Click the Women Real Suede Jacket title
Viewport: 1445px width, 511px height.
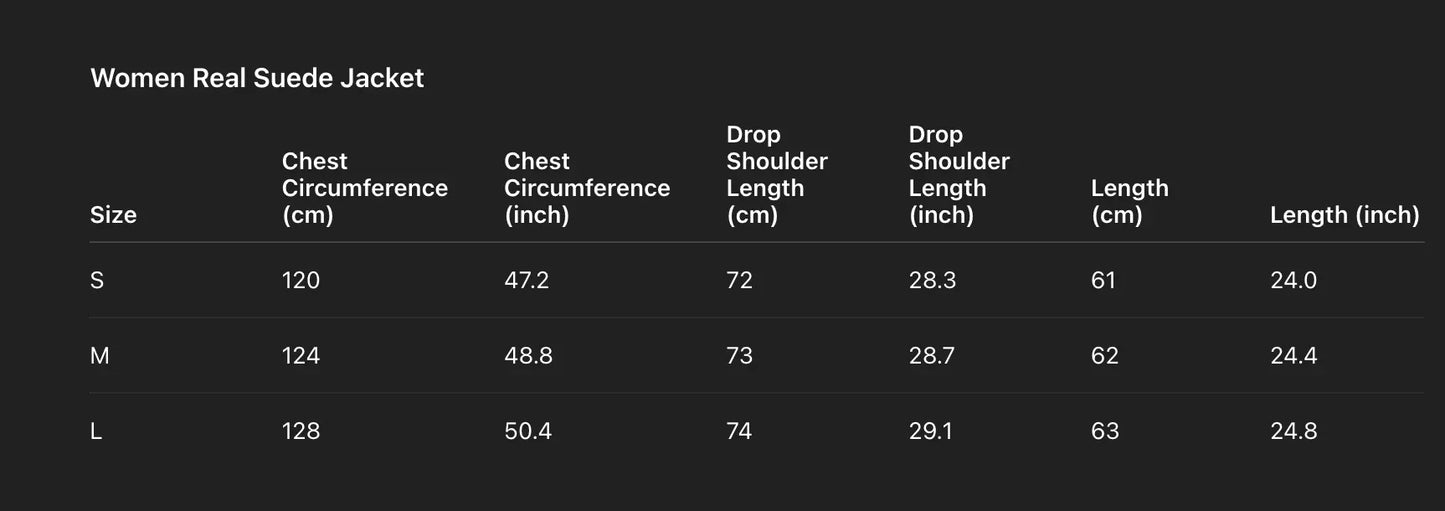257,78
